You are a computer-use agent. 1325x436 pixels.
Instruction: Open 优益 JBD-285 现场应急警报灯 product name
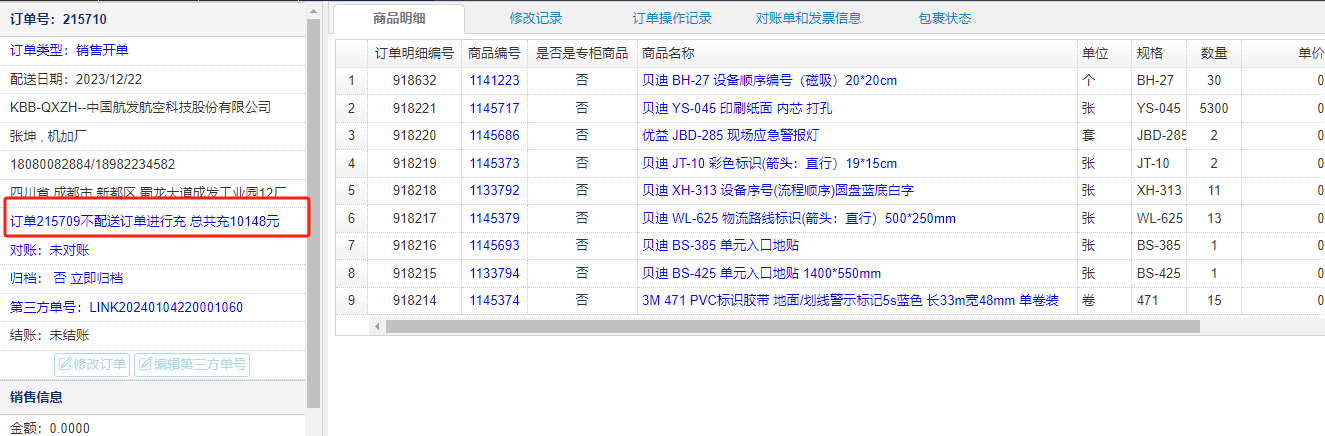[x=730, y=135]
